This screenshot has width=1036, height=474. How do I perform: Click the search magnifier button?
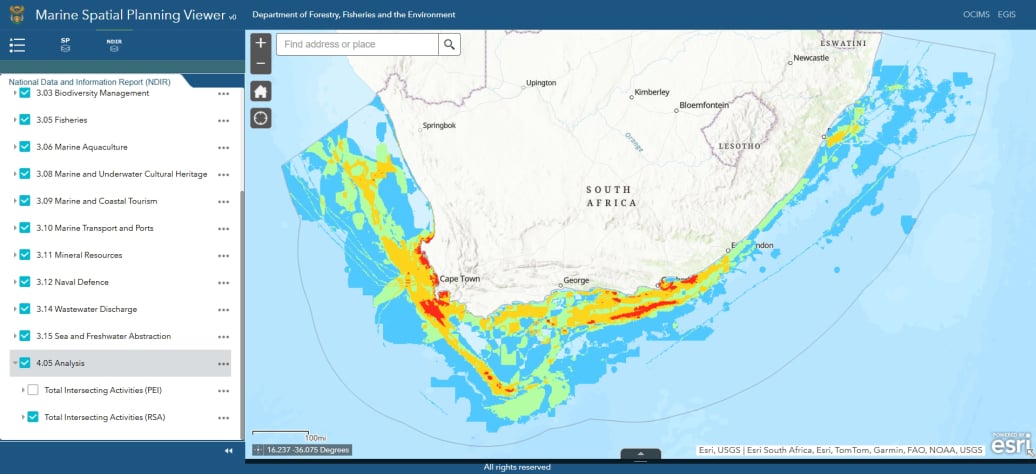pos(449,44)
